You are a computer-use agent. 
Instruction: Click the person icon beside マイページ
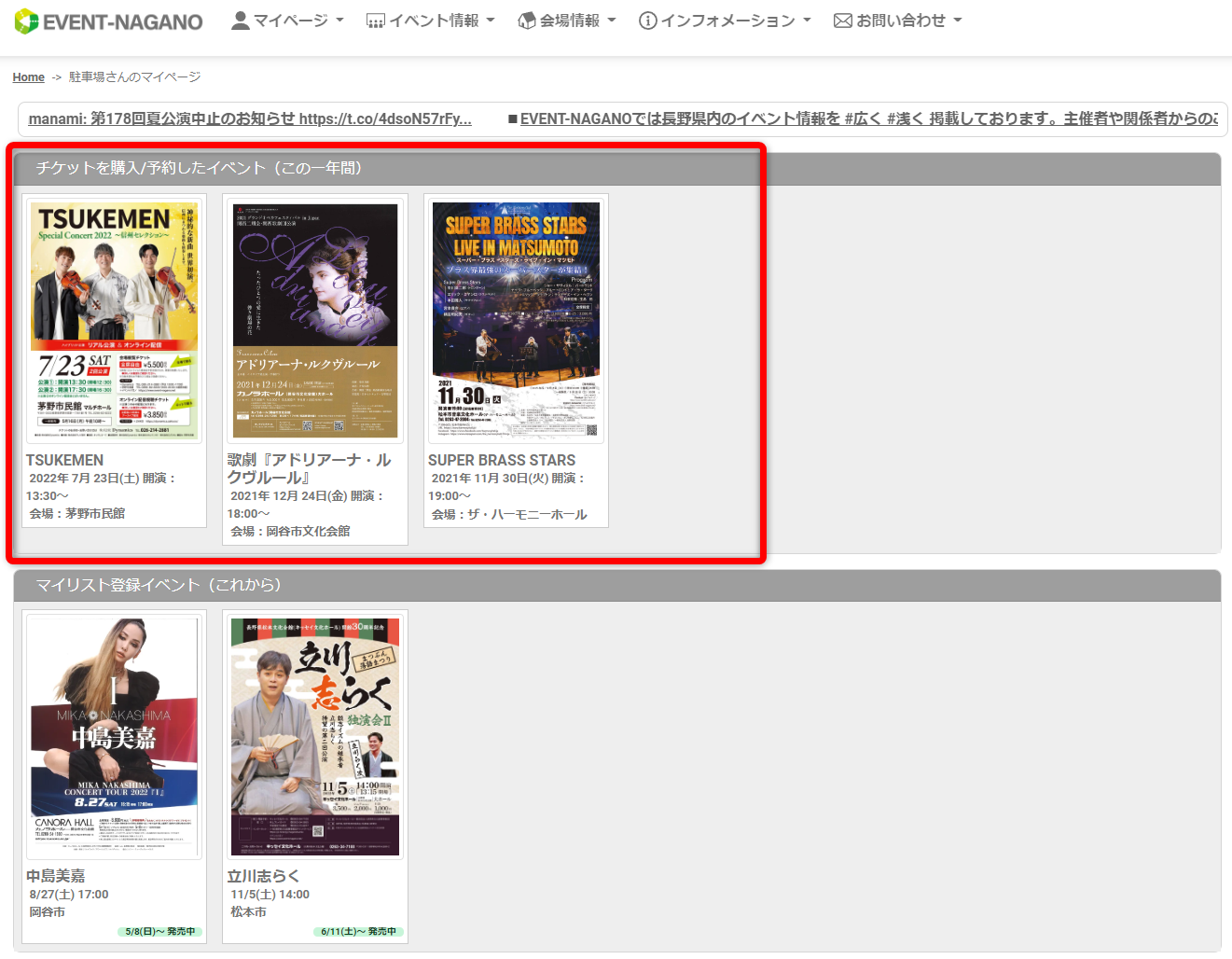[x=241, y=21]
